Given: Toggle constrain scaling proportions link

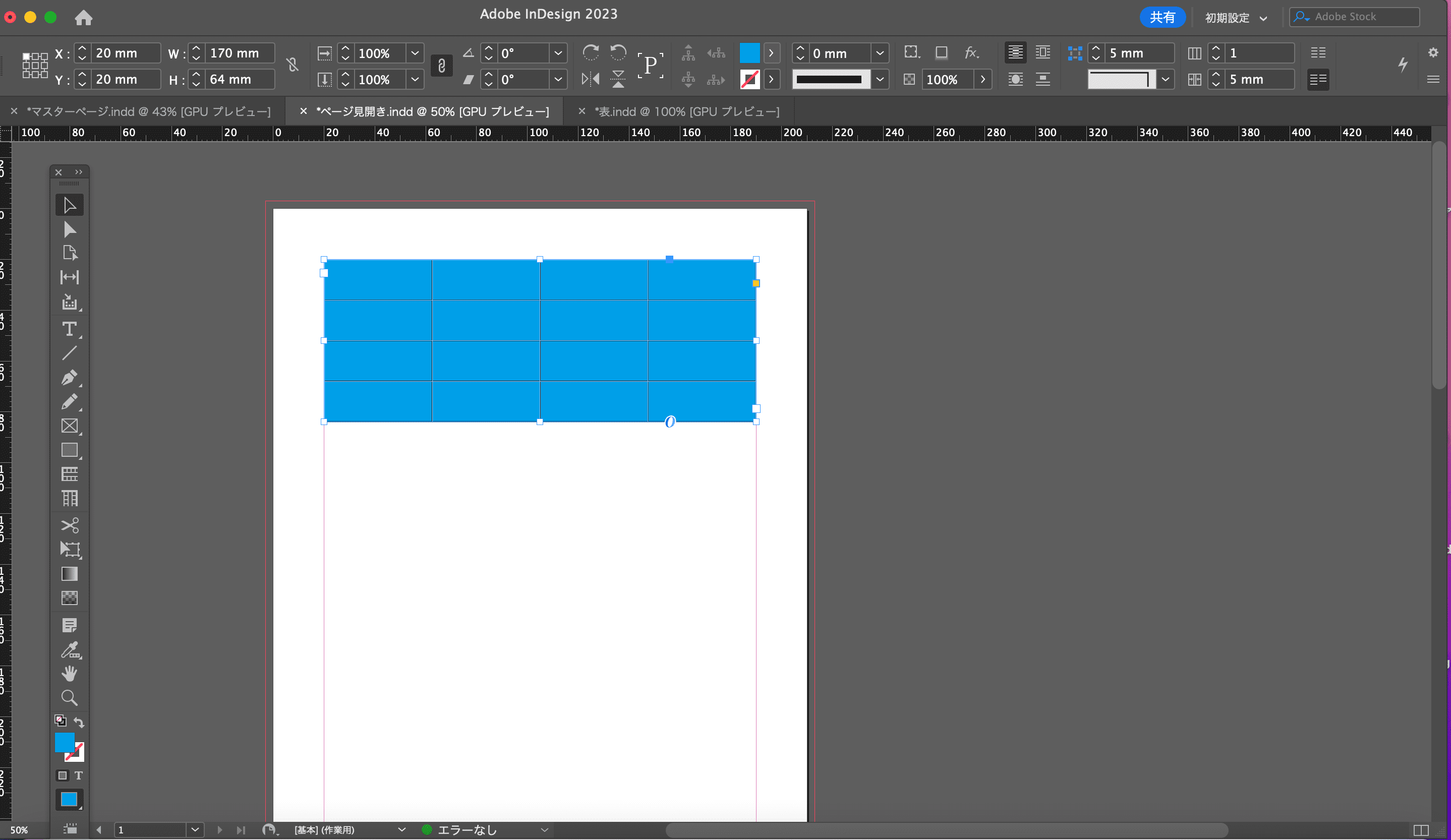Looking at the screenshot, I should pos(442,66).
